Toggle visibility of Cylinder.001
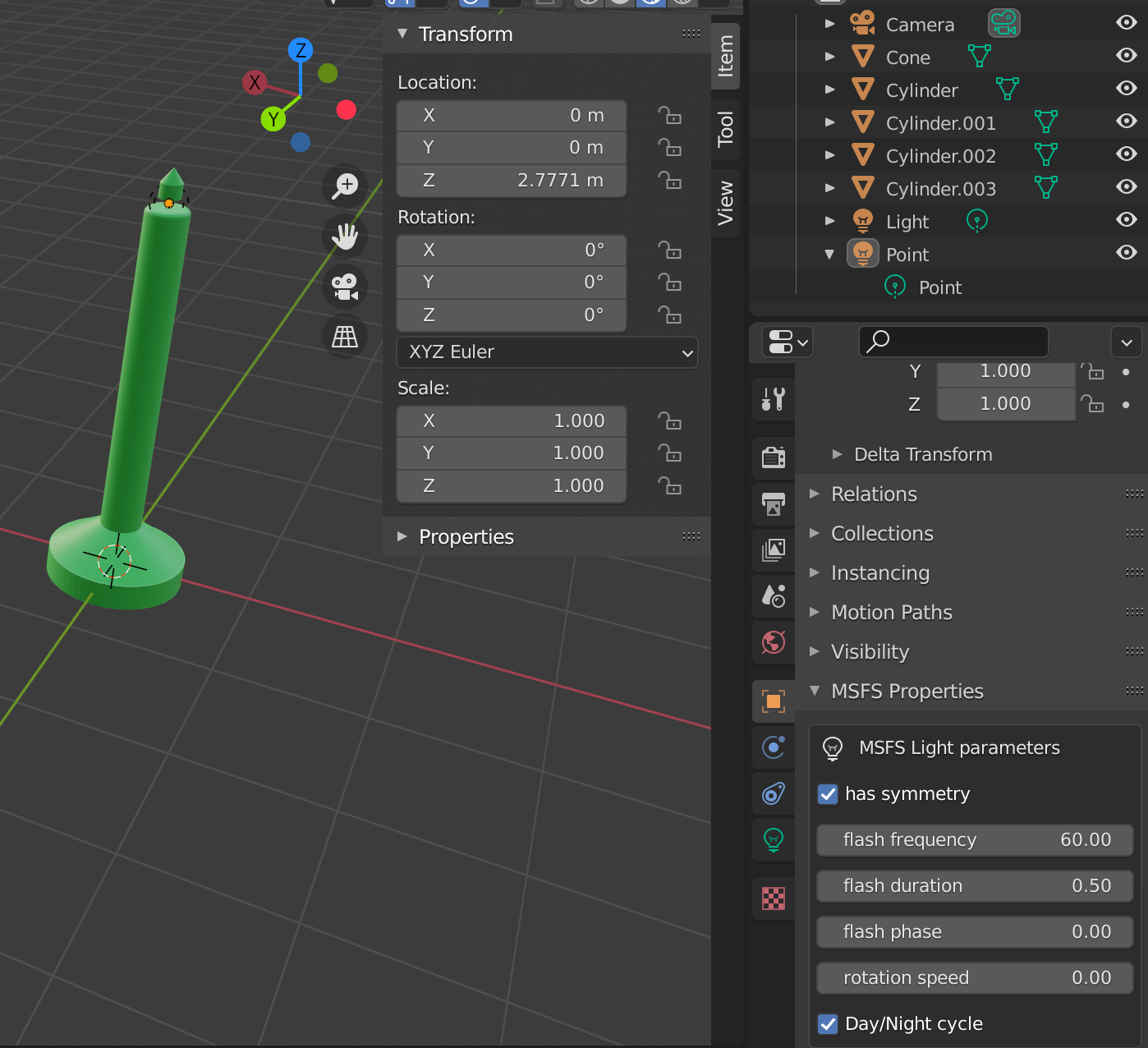Image resolution: width=1148 pixels, height=1048 pixels. 1127,121
